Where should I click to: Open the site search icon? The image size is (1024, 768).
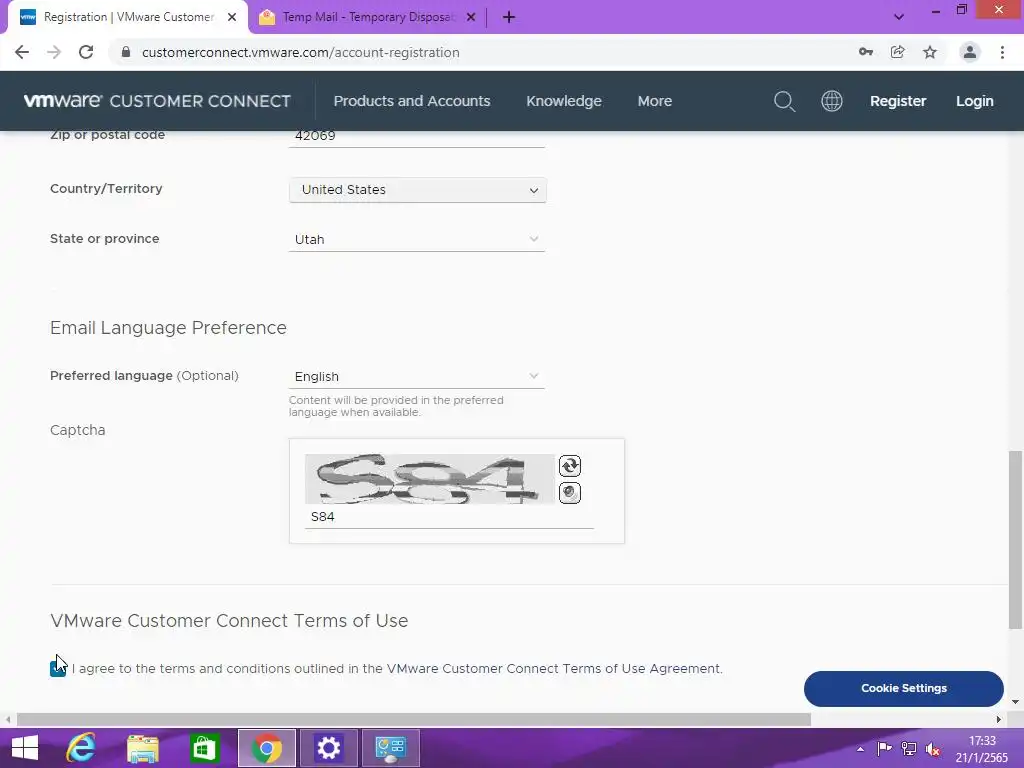pos(784,101)
